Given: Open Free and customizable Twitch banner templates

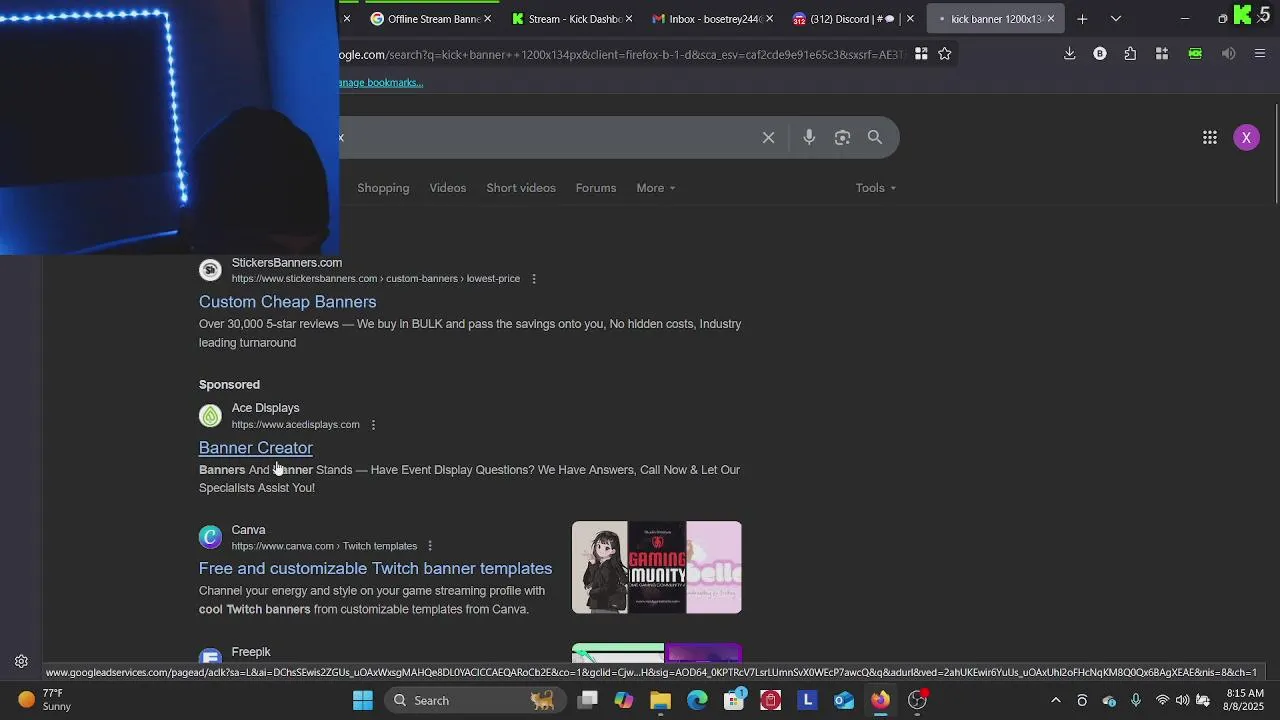Looking at the screenshot, I should click(x=375, y=569).
